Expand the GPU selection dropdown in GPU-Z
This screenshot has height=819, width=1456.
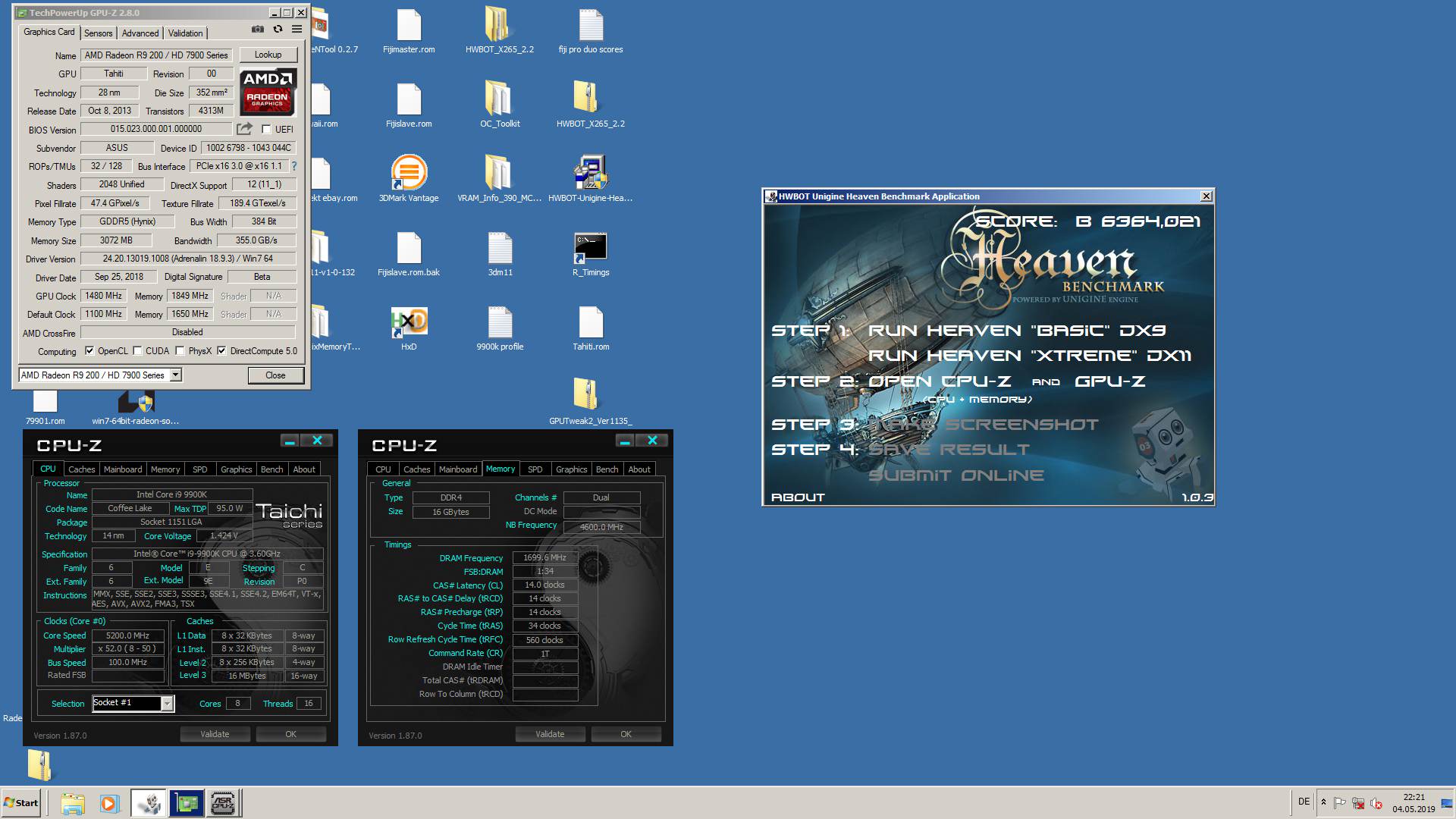[x=176, y=375]
